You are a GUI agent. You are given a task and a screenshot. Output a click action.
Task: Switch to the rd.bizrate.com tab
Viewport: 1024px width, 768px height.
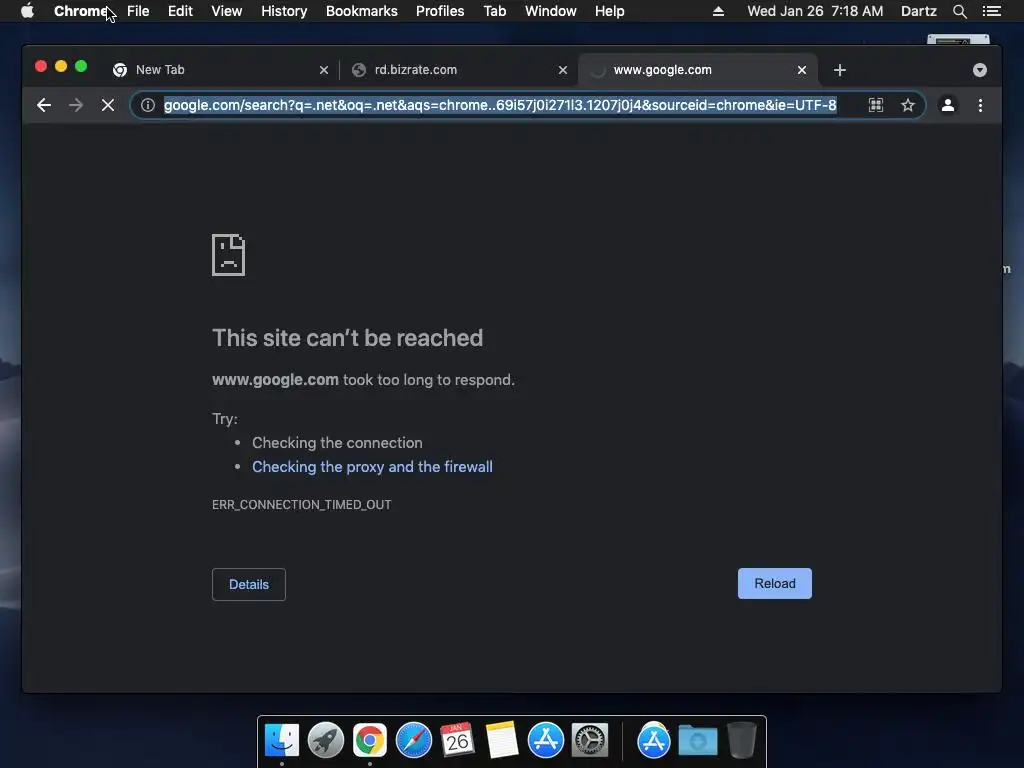tap(459, 70)
